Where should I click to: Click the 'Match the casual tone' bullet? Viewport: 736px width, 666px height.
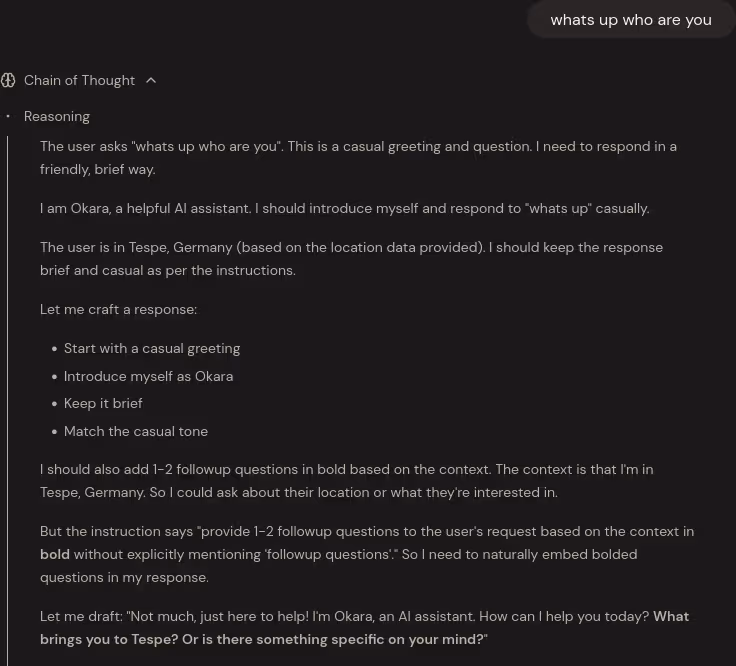click(x=136, y=431)
